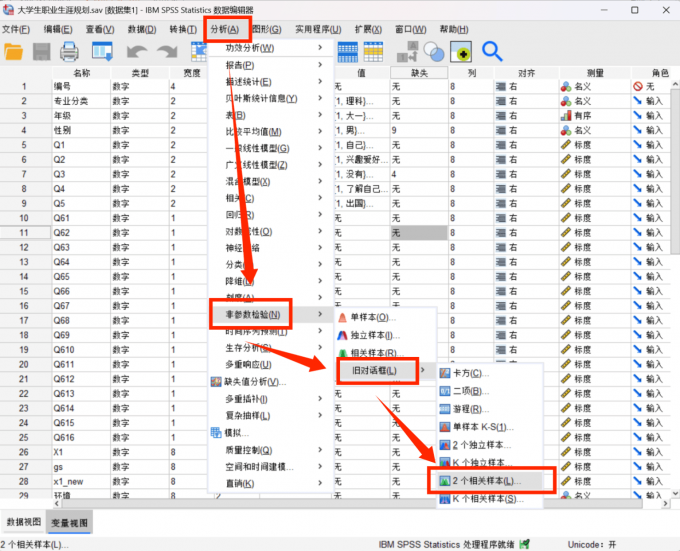Expand the 非参数检验(N) submenu arrow

(320, 314)
